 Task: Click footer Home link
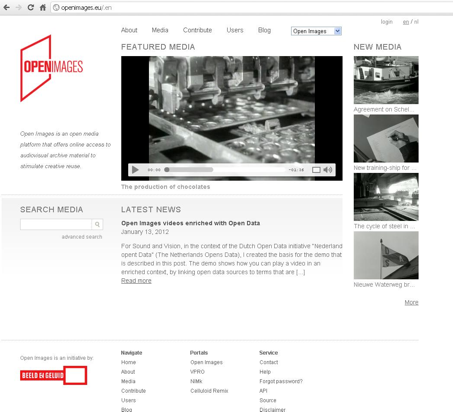(x=128, y=362)
